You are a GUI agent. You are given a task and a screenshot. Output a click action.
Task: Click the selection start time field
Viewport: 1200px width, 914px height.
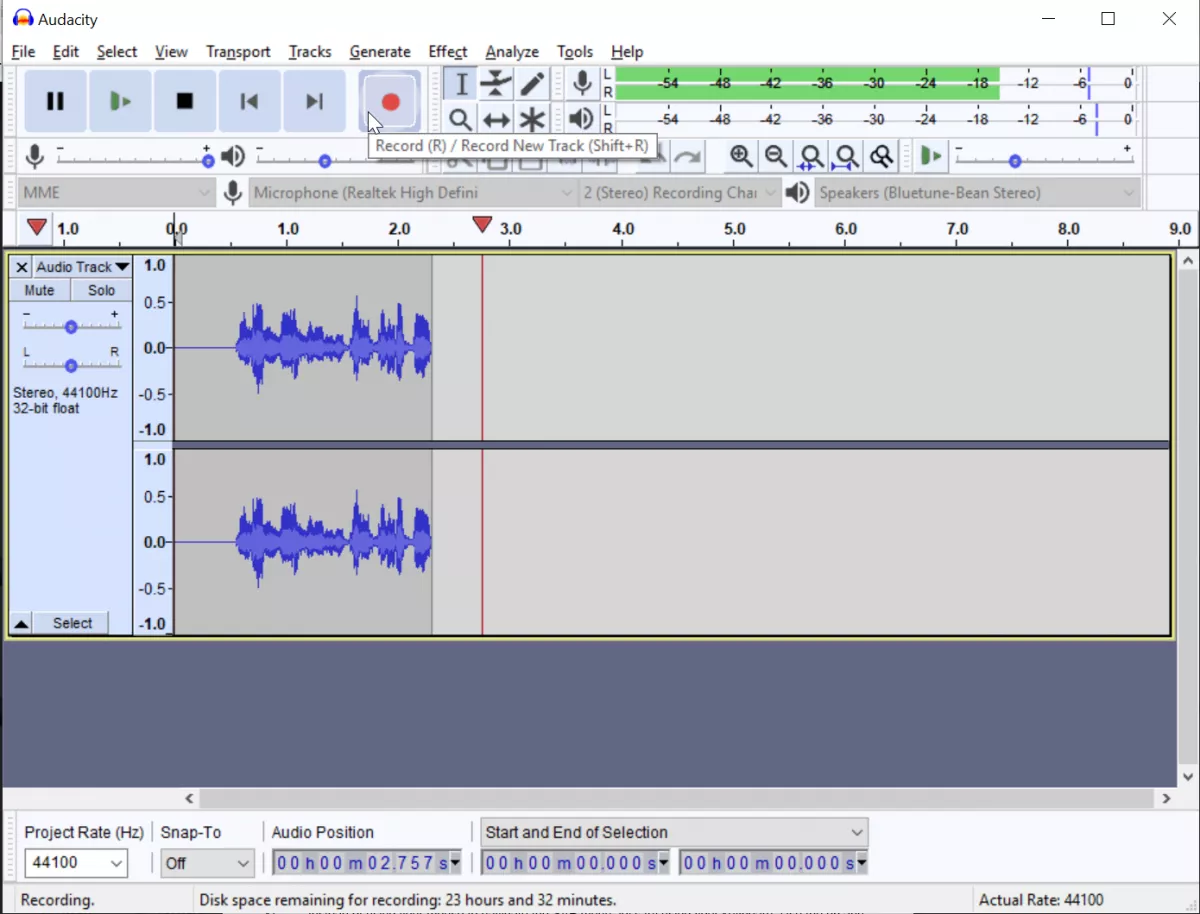(x=575, y=863)
